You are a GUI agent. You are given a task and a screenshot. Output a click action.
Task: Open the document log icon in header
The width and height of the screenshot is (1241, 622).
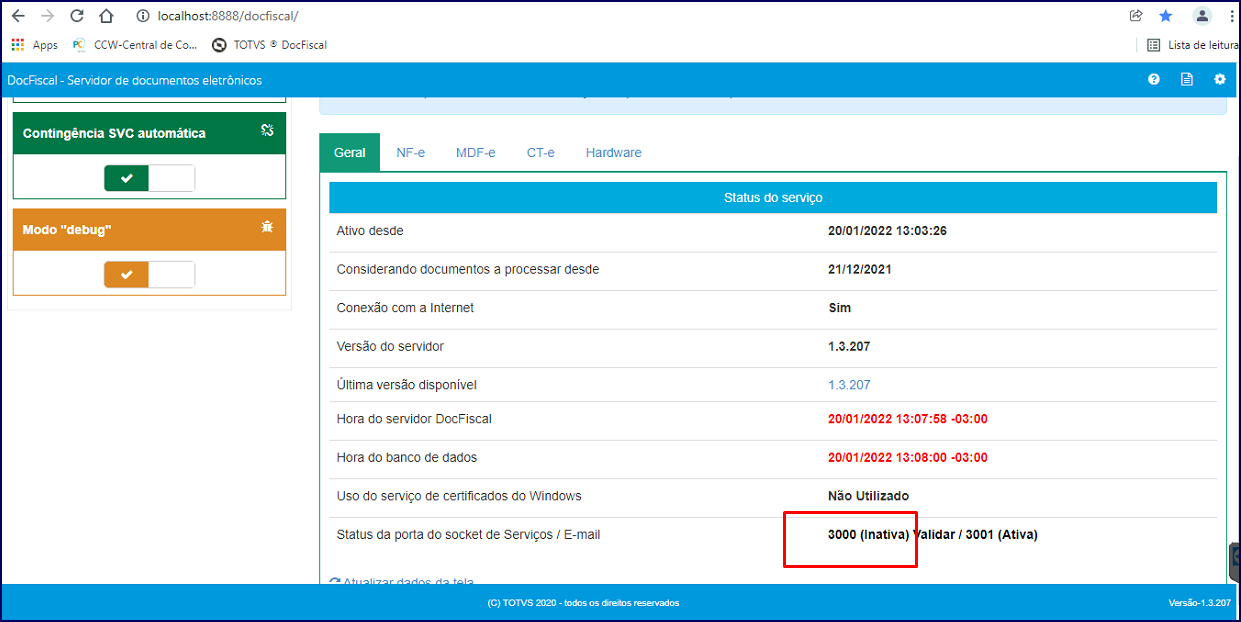click(1187, 80)
